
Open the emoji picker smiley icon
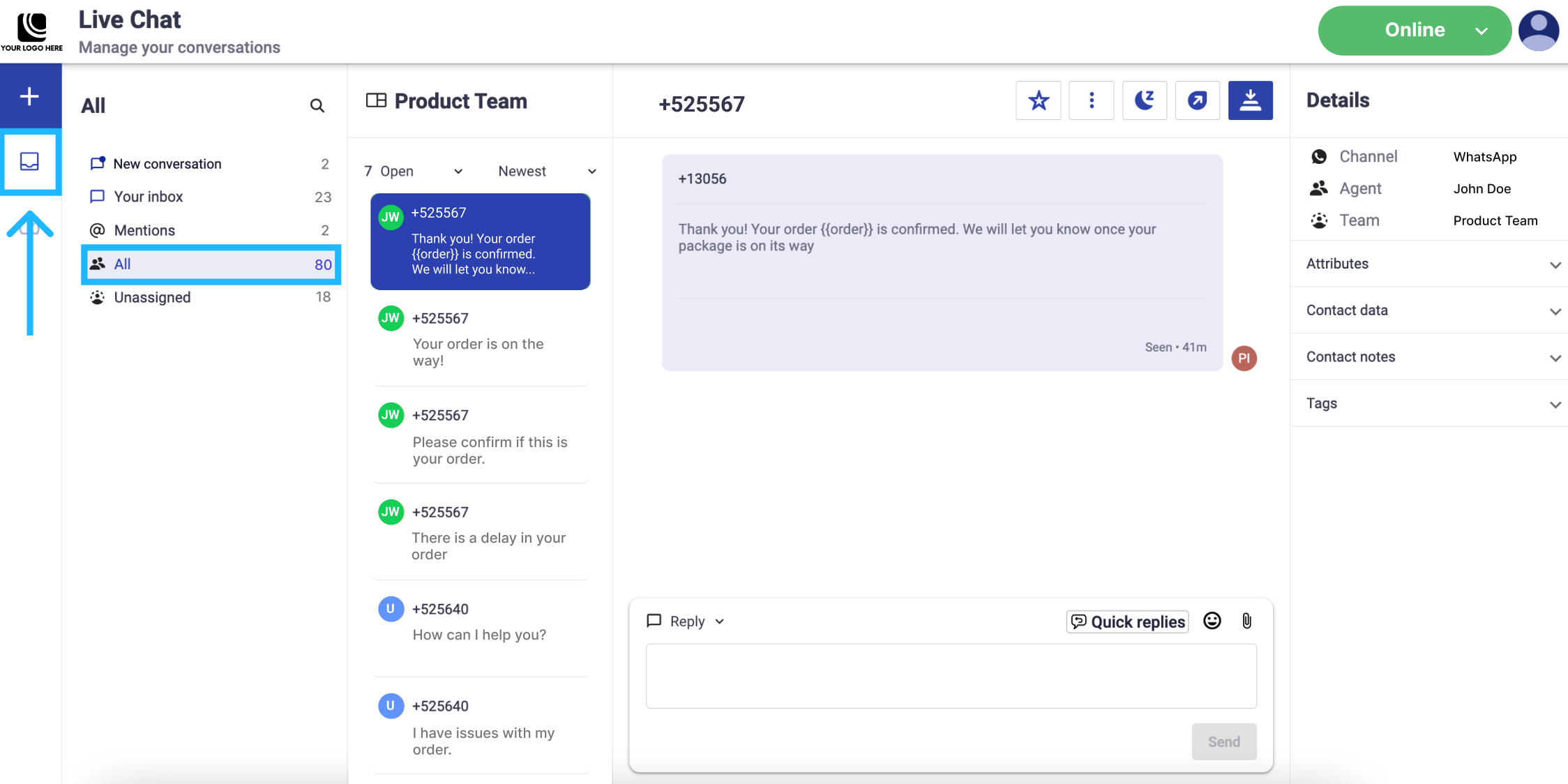coord(1212,621)
